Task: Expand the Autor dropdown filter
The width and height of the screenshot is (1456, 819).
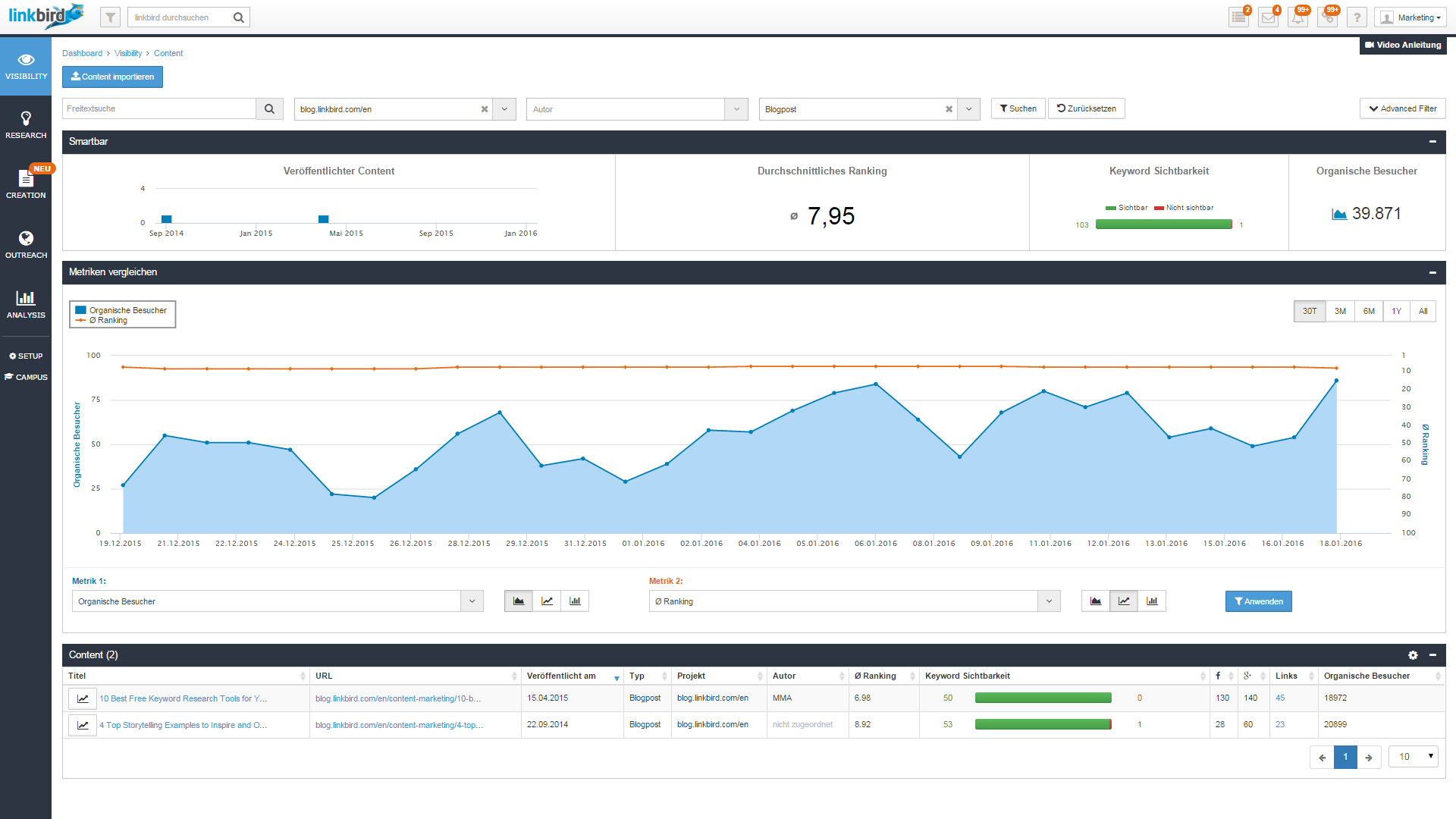Action: 740,109
